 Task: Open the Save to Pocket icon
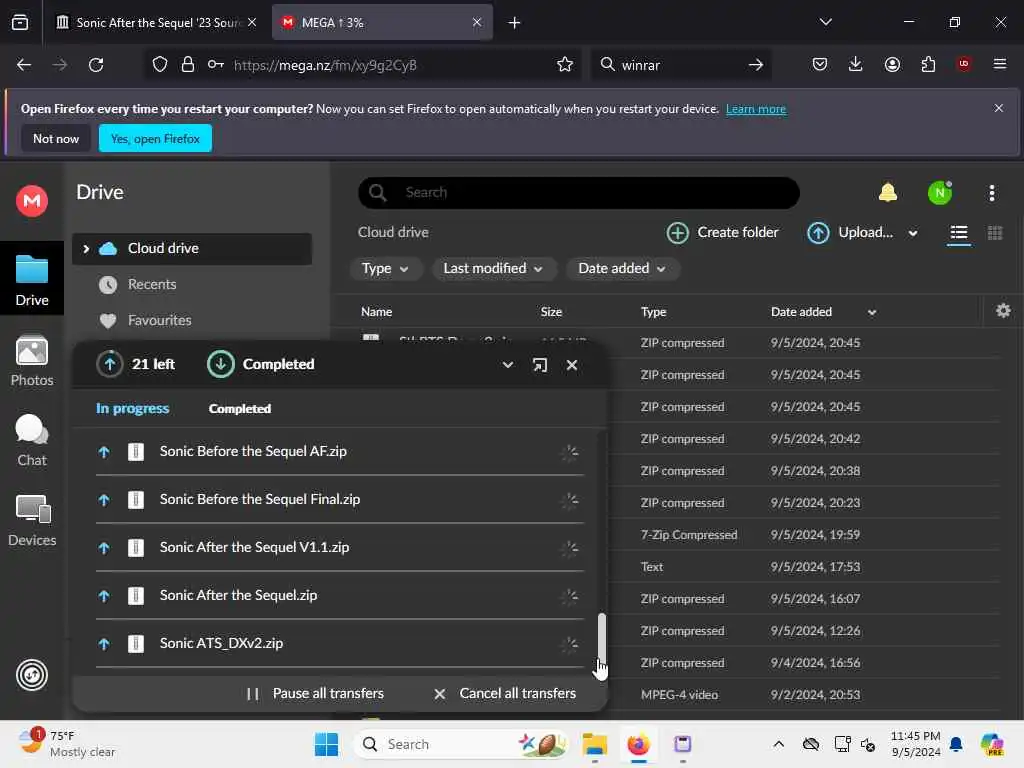tap(820, 65)
